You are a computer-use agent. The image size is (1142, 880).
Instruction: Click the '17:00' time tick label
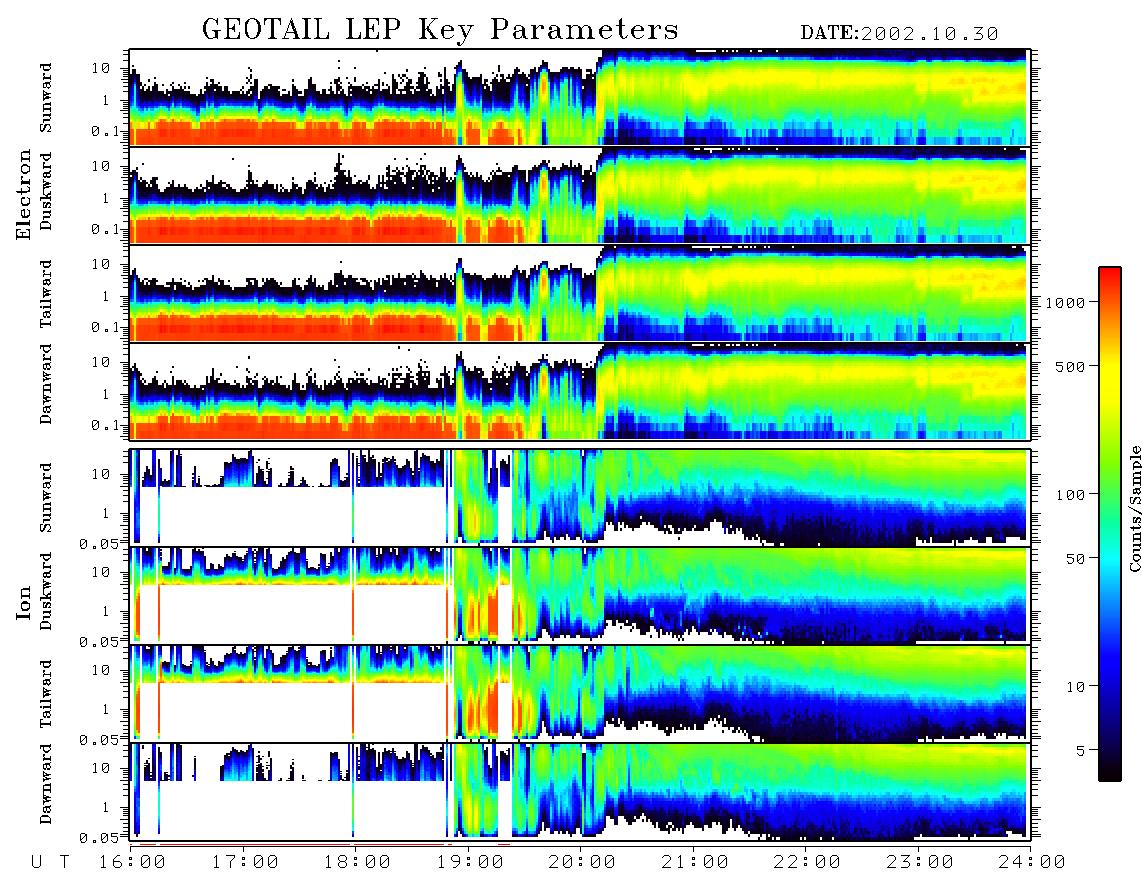click(x=245, y=862)
